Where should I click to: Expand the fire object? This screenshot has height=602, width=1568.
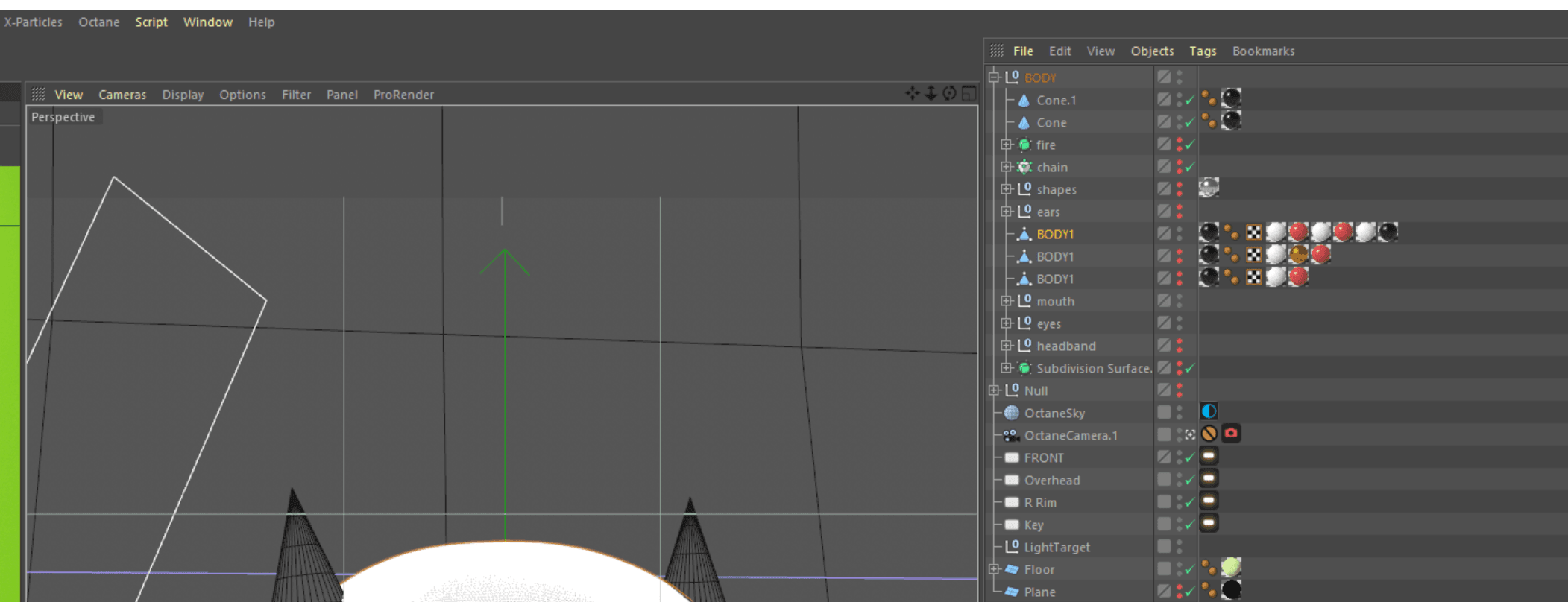tap(1006, 145)
